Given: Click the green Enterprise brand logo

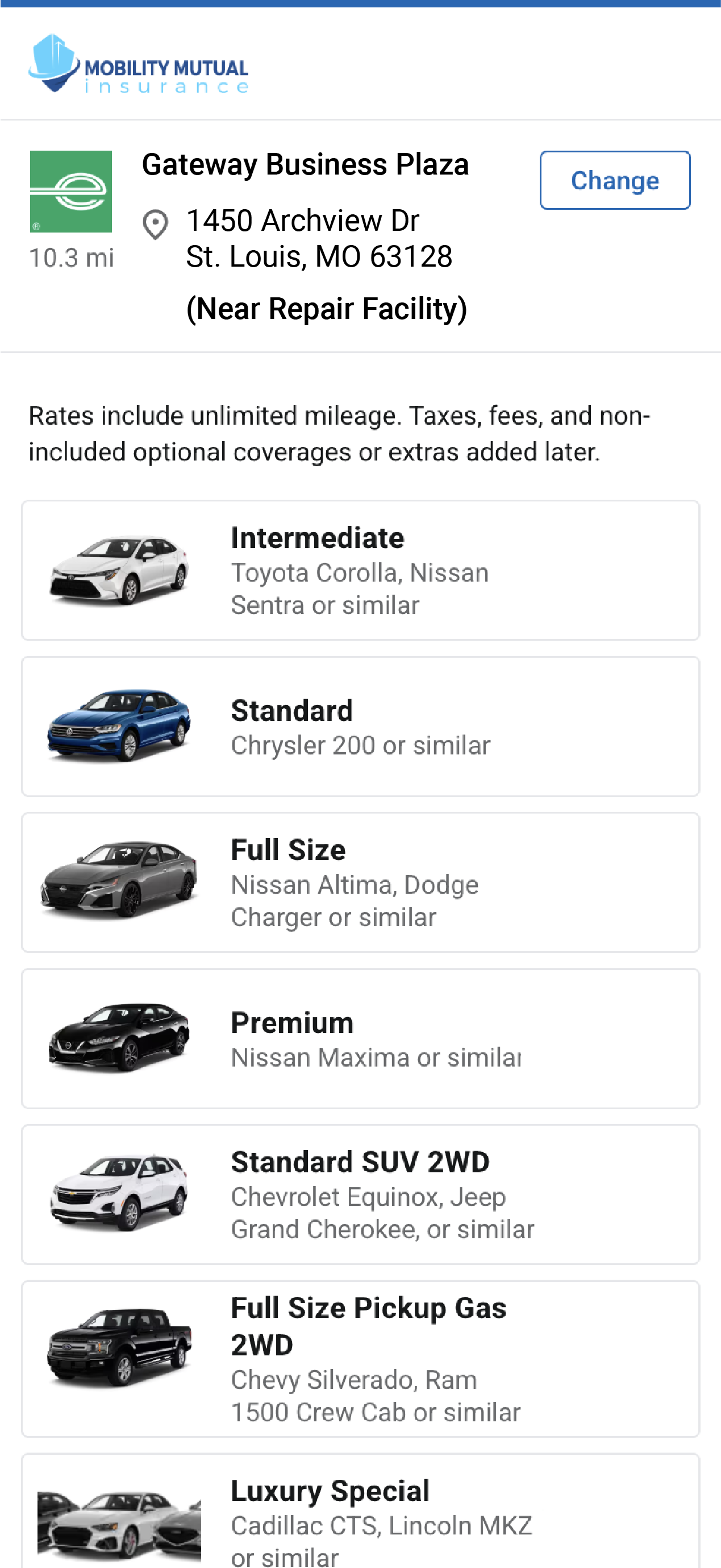Looking at the screenshot, I should click(x=71, y=192).
